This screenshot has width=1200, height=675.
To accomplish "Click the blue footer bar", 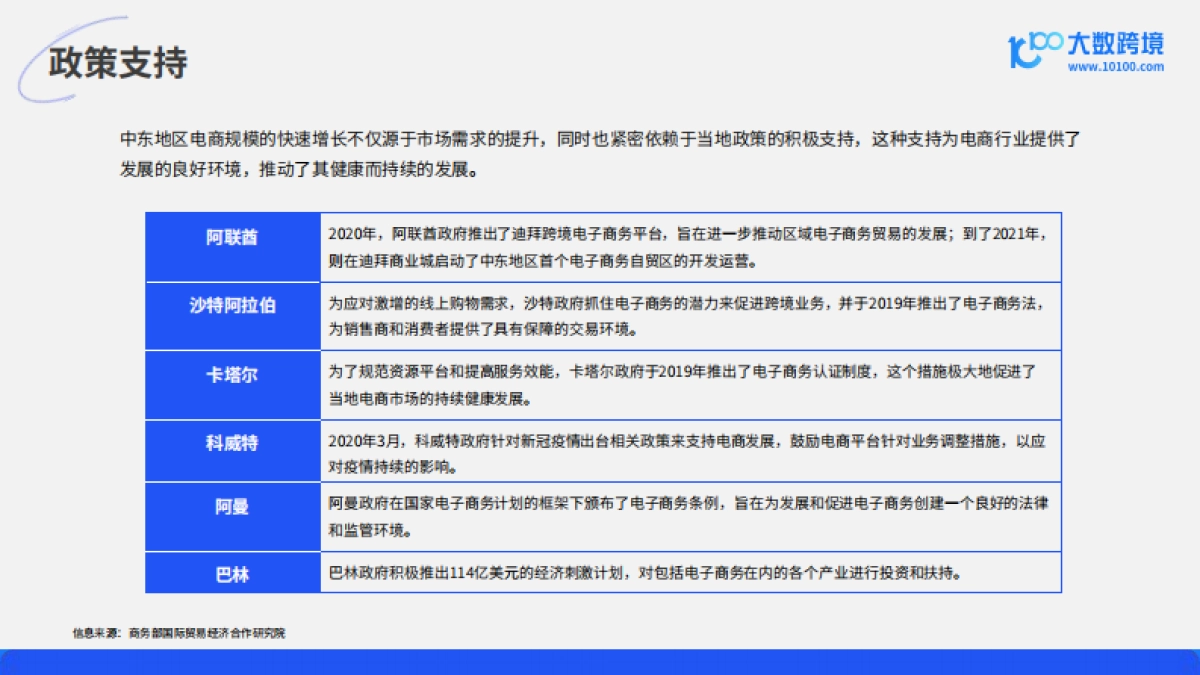I will pyautogui.click(x=600, y=662).
